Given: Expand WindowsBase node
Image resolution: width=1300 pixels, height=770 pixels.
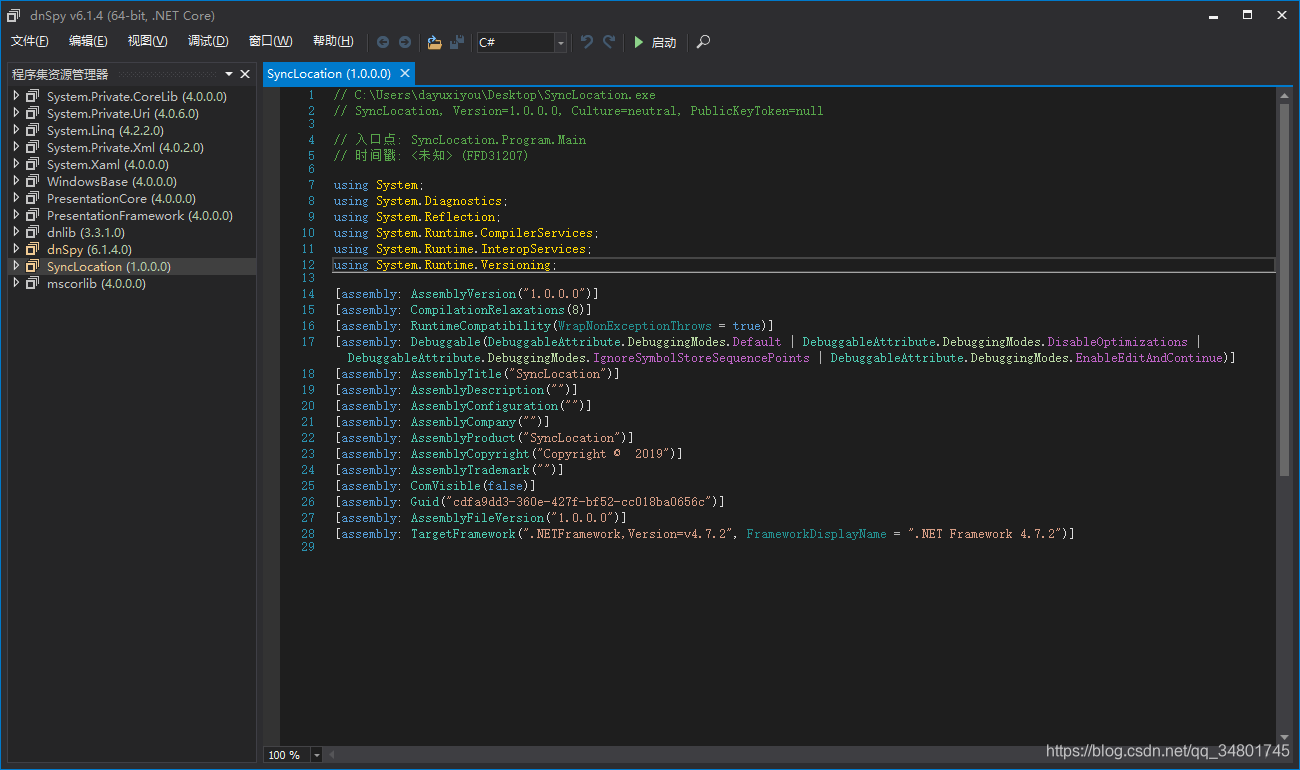Looking at the screenshot, I should pyautogui.click(x=16, y=181).
